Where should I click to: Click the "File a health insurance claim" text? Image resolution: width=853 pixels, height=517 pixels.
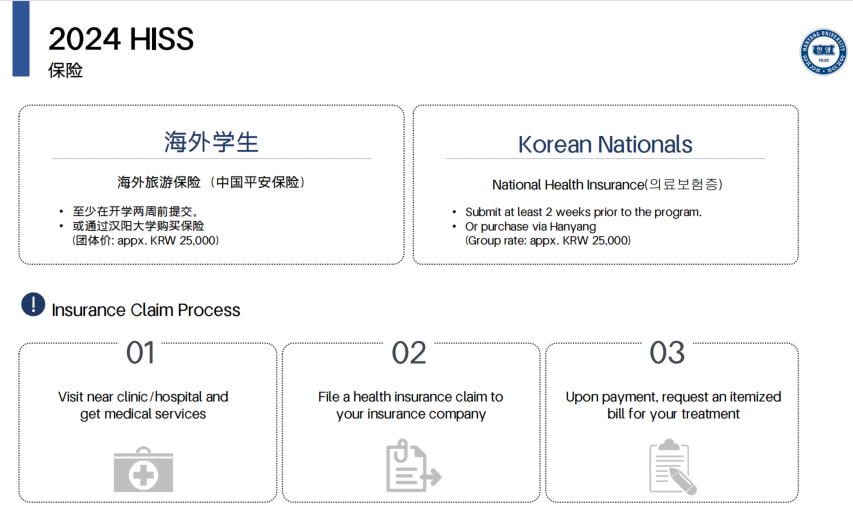(411, 397)
